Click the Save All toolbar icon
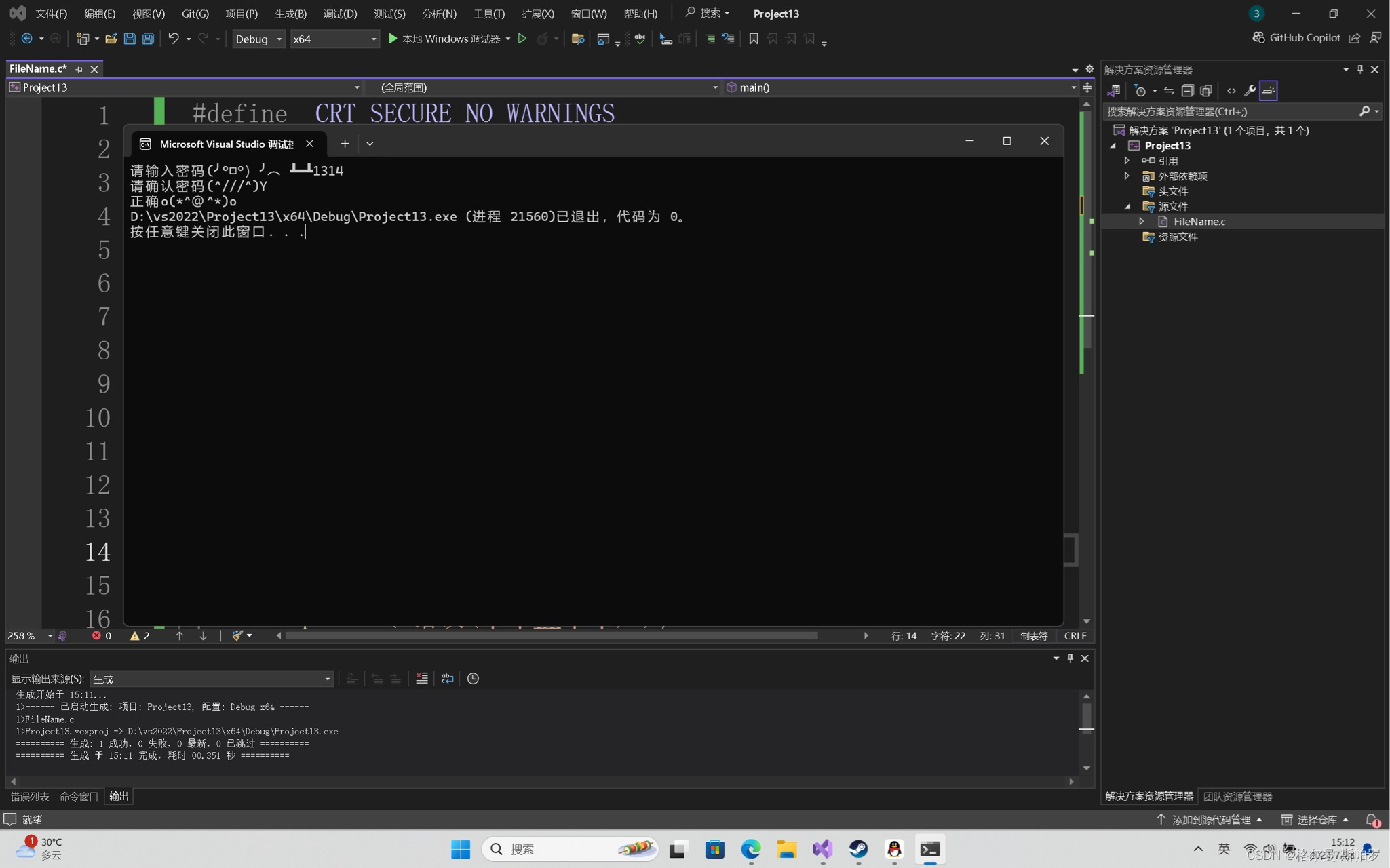Screen dimensions: 1390x868 tap(148, 39)
